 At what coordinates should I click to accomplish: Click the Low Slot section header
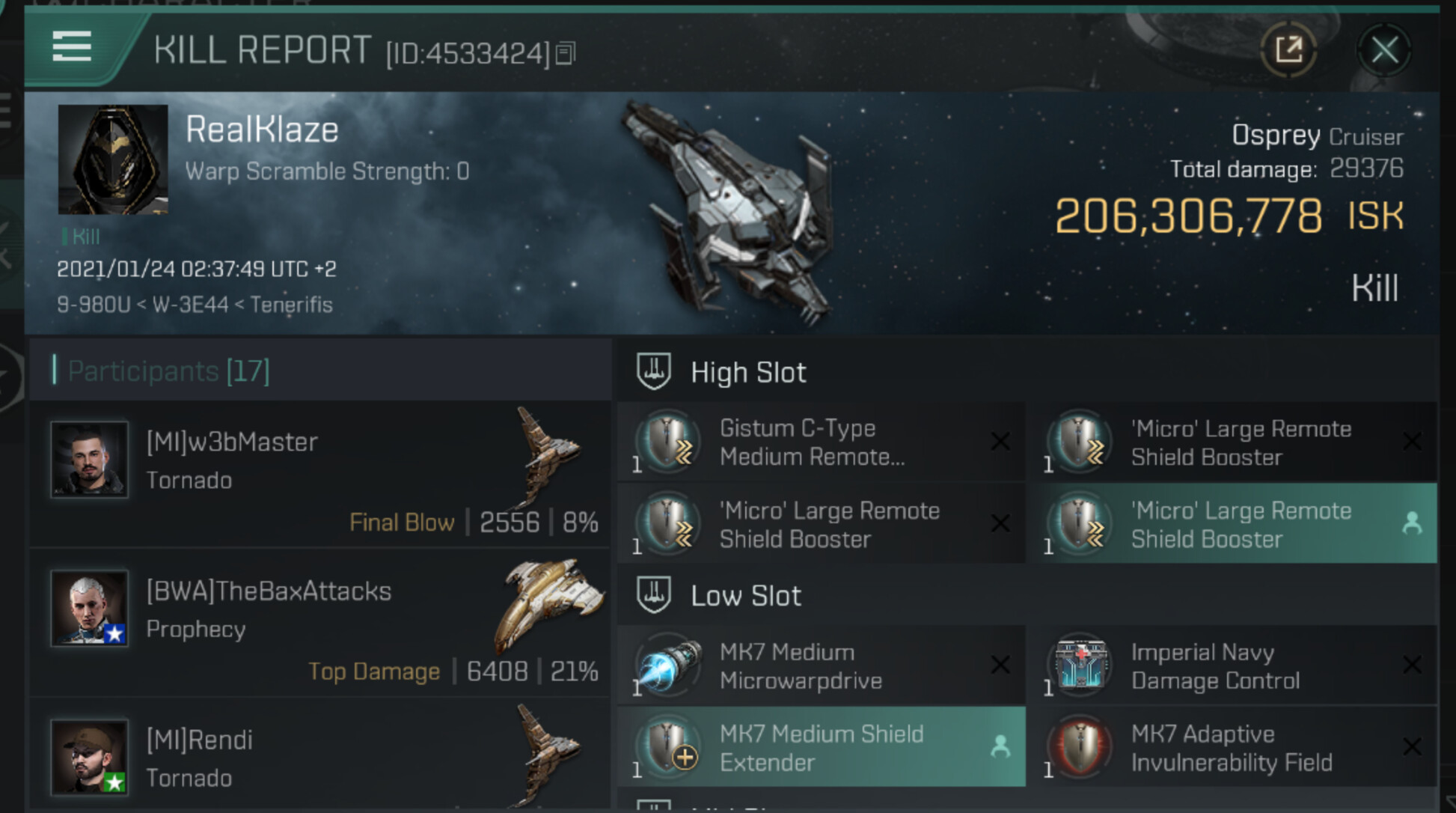click(x=745, y=596)
